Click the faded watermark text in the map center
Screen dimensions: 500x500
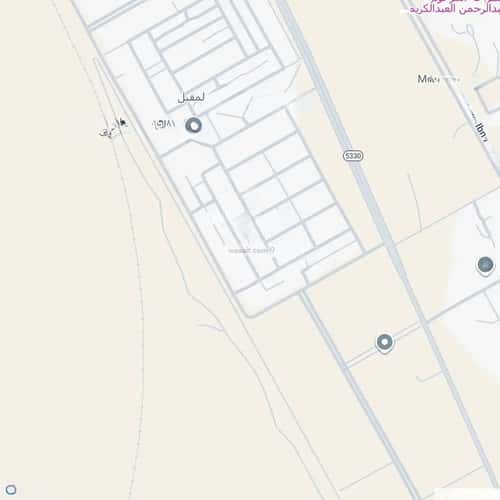(x=252, y=250)
